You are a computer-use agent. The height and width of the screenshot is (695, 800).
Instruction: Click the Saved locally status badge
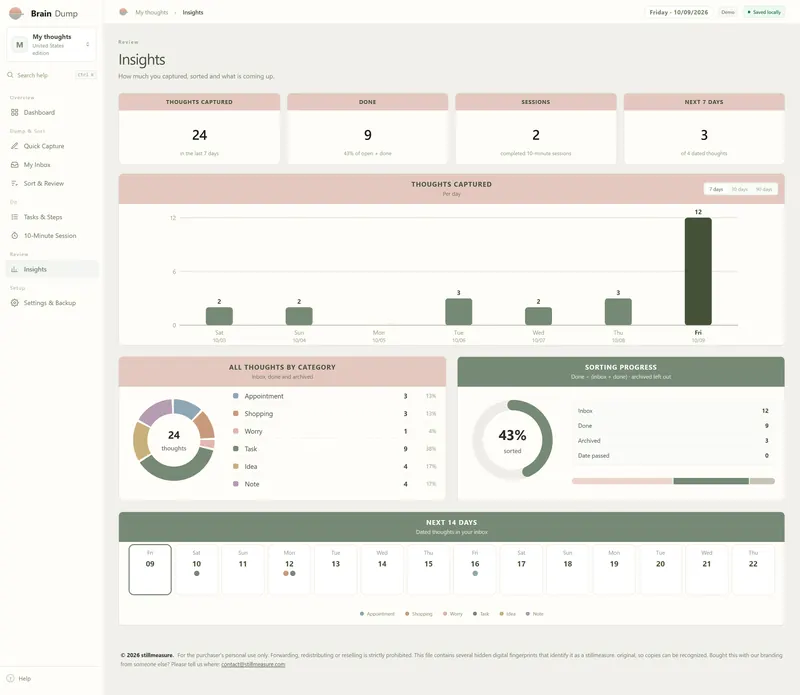click(x=764, y=12)
